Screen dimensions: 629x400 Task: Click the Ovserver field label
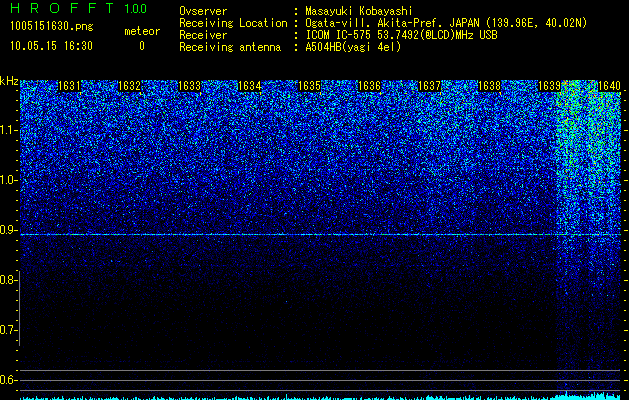point(203,11)
